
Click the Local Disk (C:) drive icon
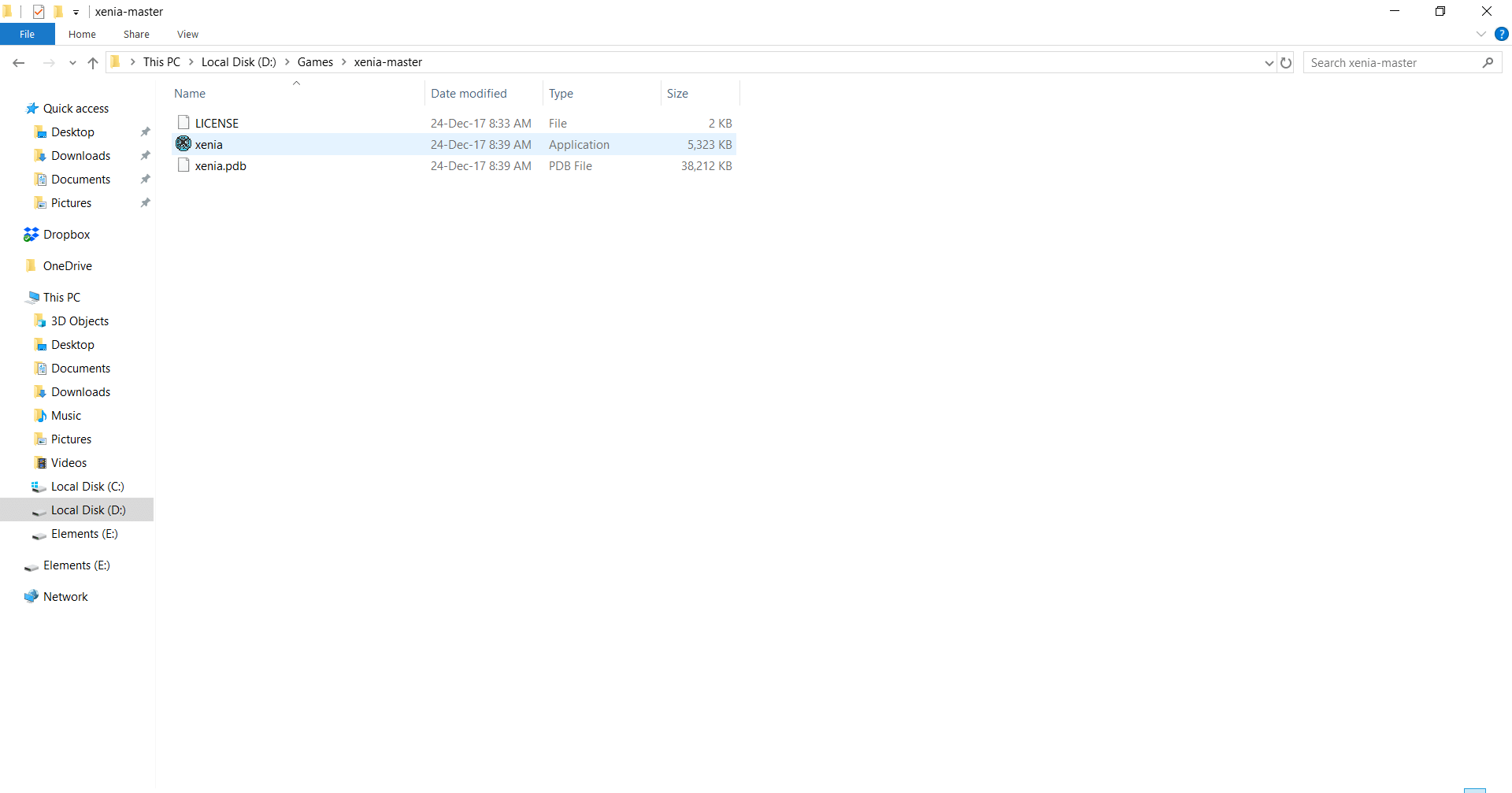click(39, 487)
